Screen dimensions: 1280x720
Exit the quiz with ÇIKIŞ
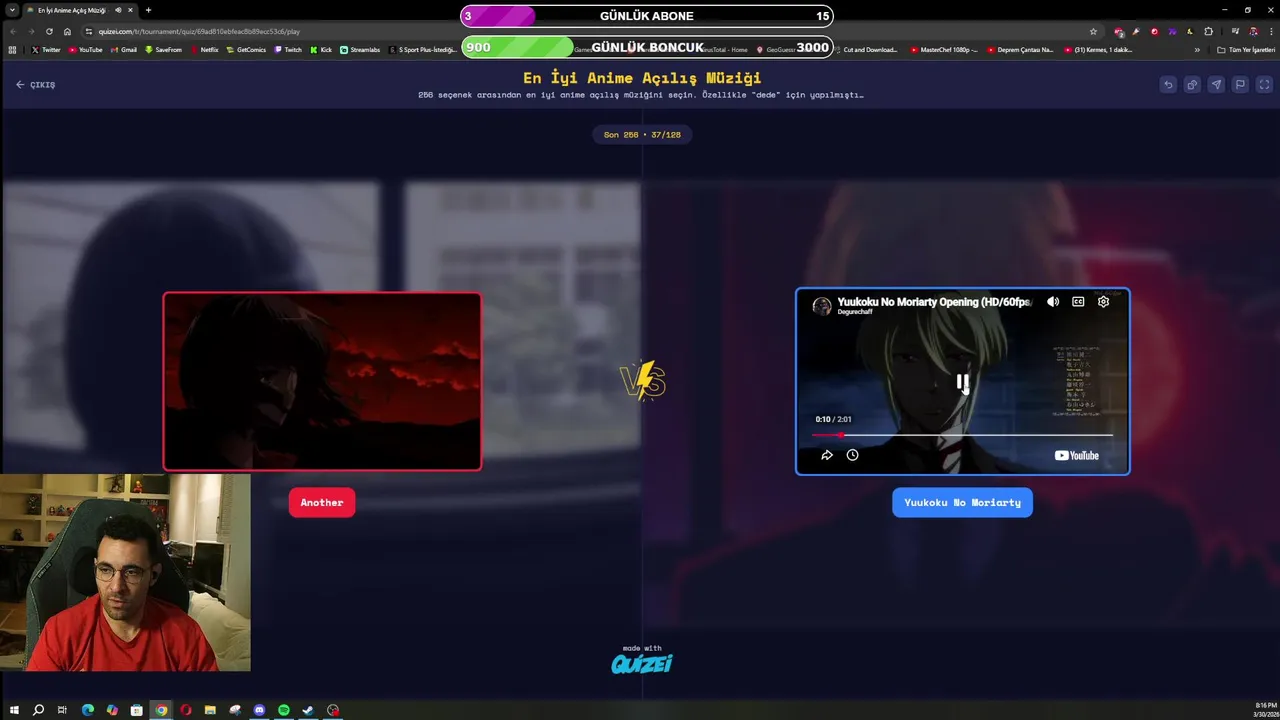pyautogui.click(x=36, y=85)
